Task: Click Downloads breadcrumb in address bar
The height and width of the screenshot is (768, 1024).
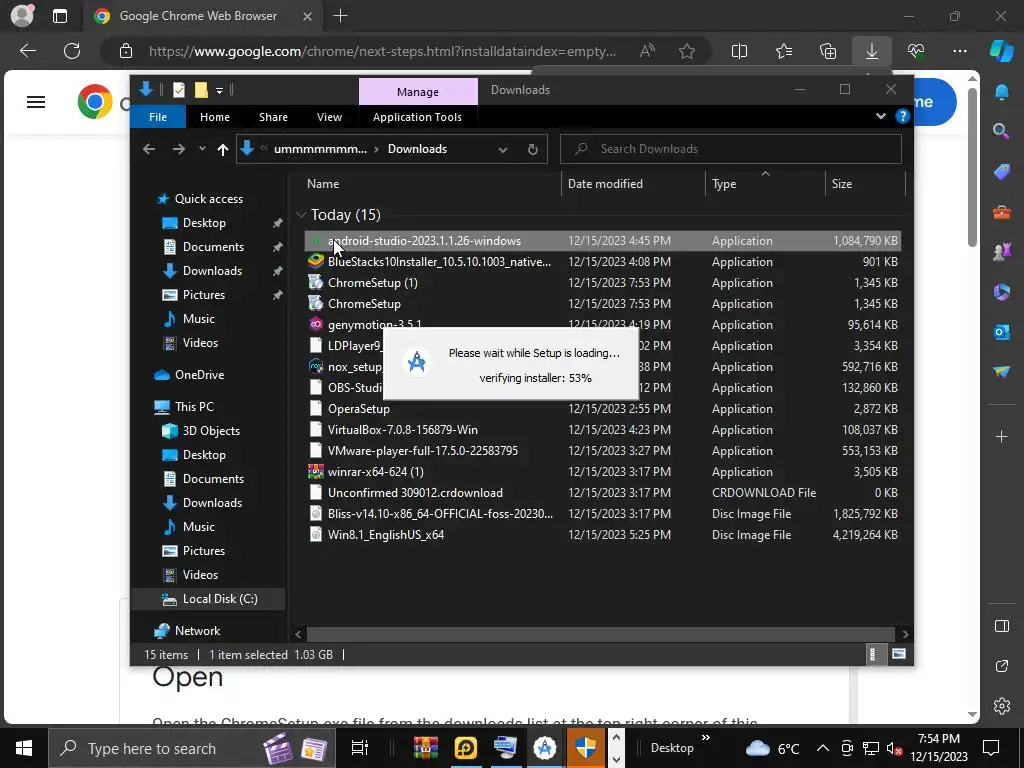Action: tap(417, 149)
